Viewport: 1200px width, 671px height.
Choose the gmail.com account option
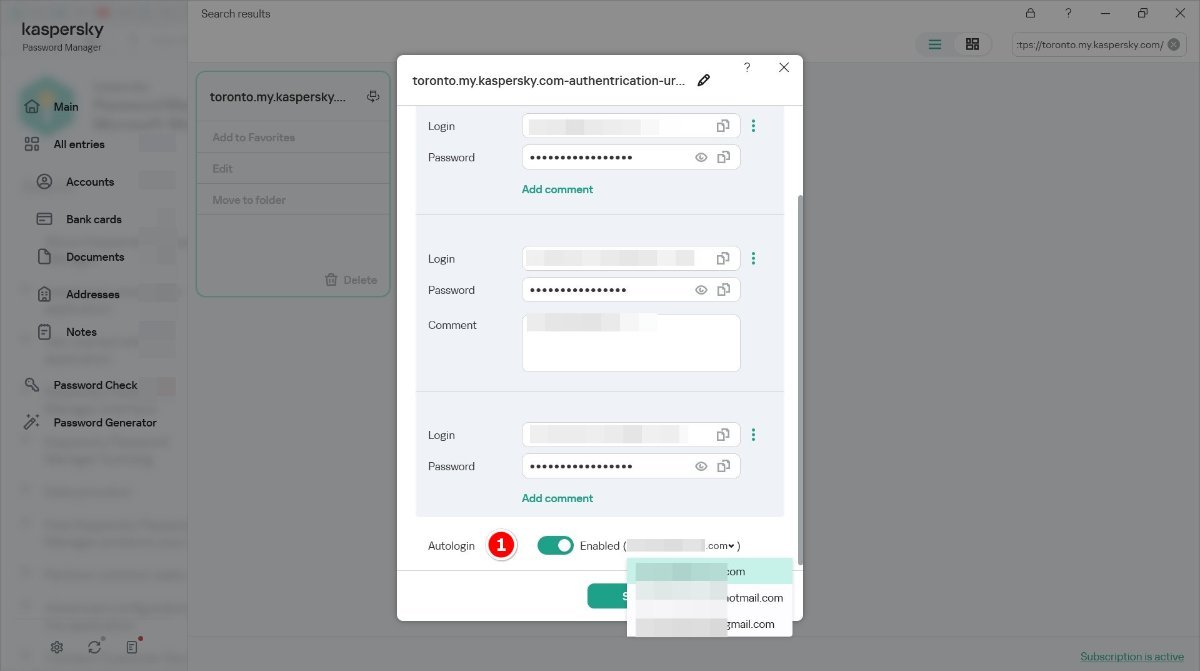click(710, 624)
